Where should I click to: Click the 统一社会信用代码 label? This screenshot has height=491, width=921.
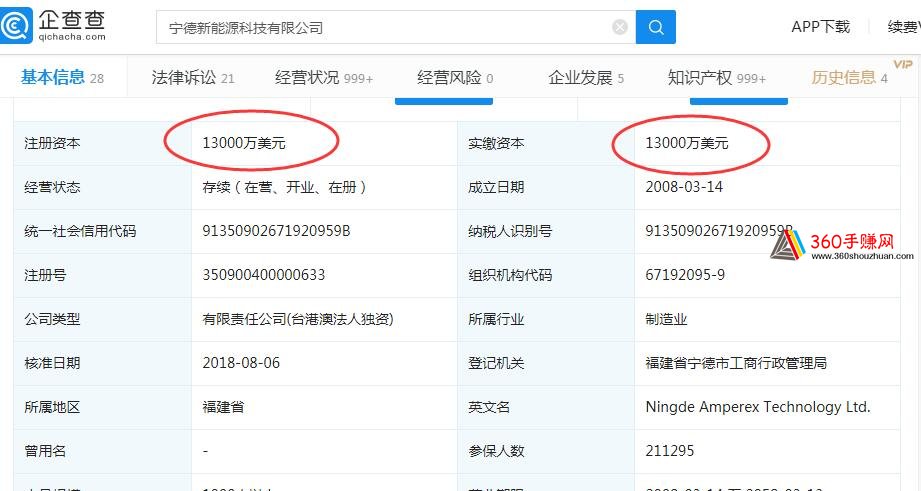tap(80, 231)
